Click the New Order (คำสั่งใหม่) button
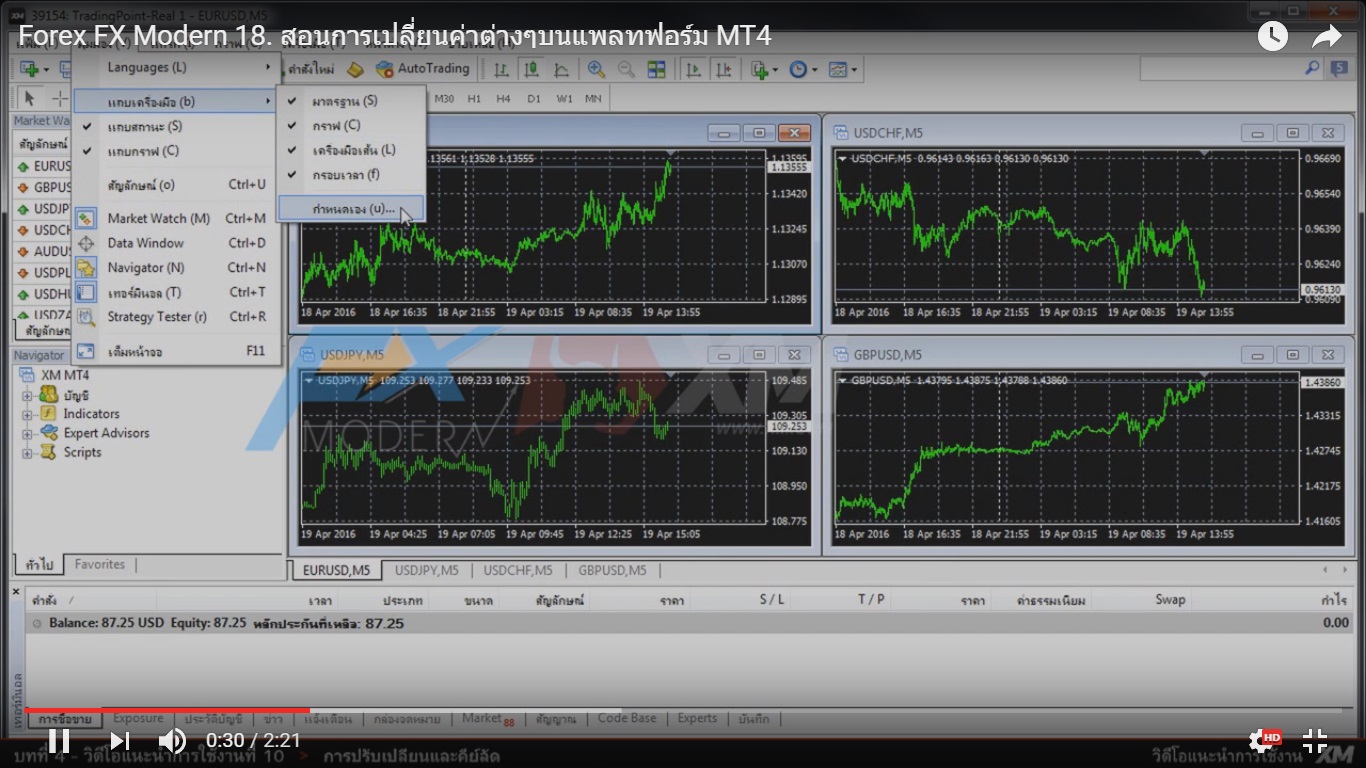Viewport: 1366px width, 768px height. click(x=310, y=69)
